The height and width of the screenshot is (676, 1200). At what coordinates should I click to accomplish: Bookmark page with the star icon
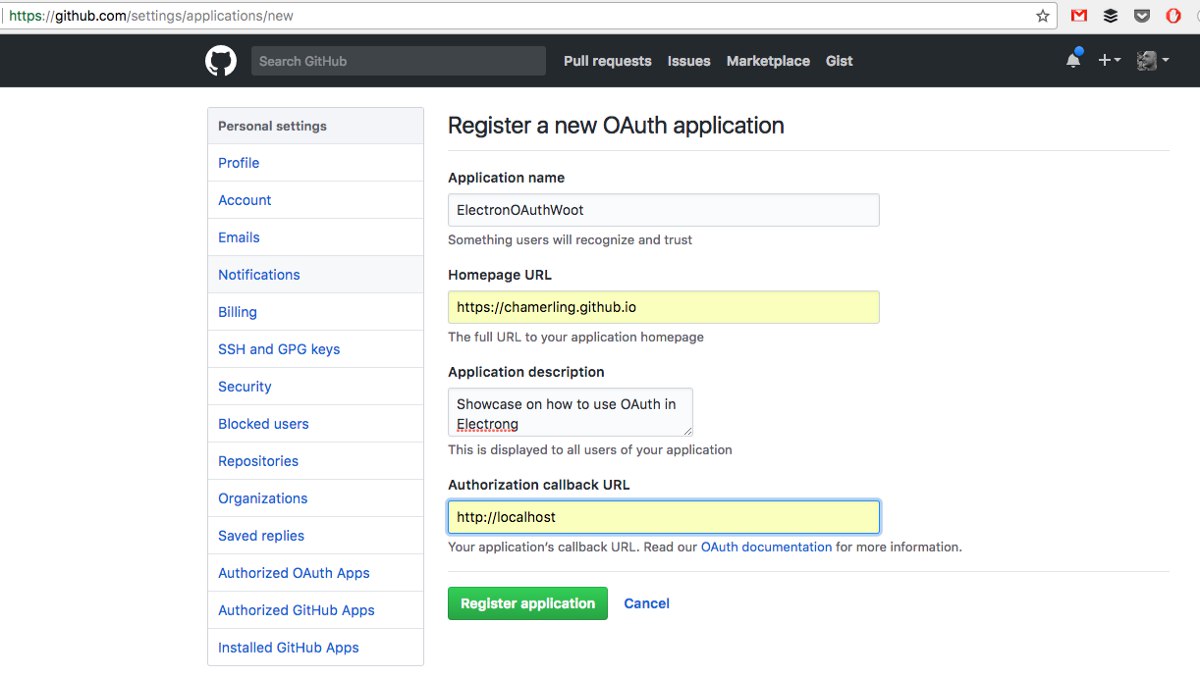1043,16
